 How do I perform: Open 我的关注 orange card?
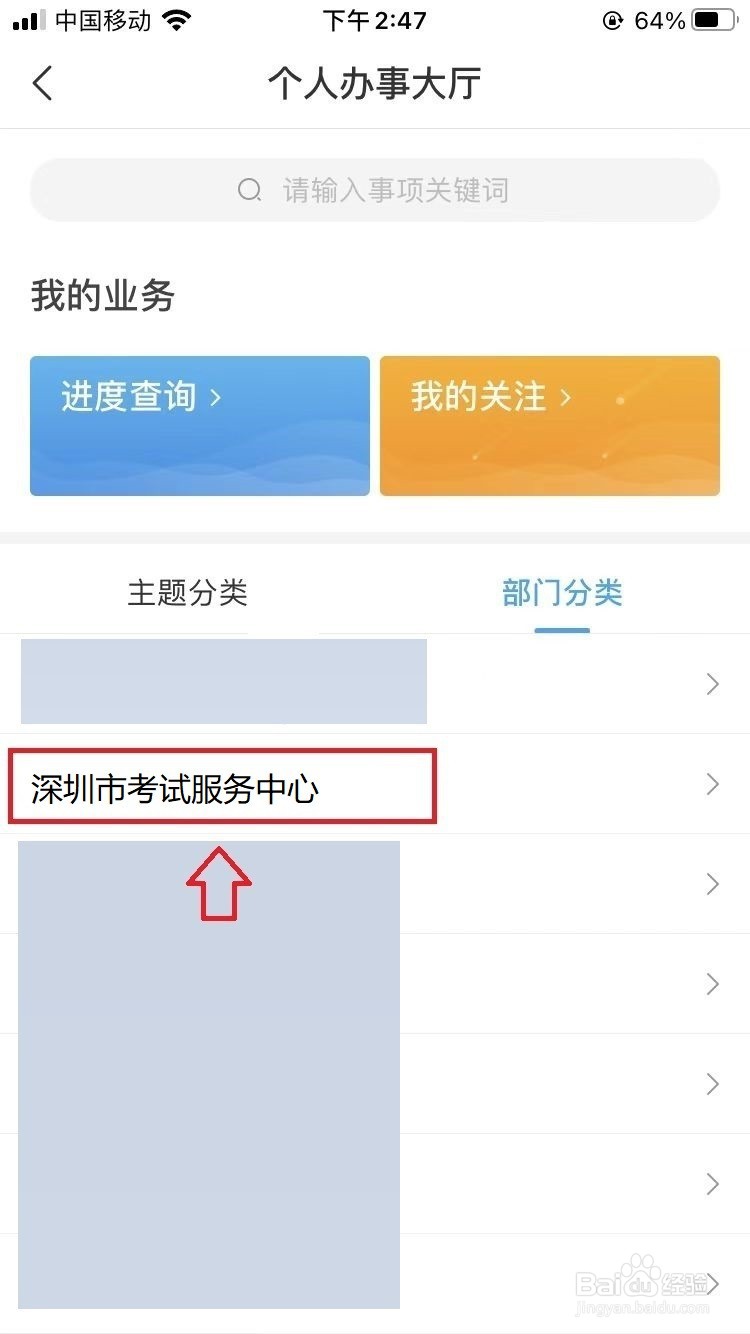tap(550, 426)
